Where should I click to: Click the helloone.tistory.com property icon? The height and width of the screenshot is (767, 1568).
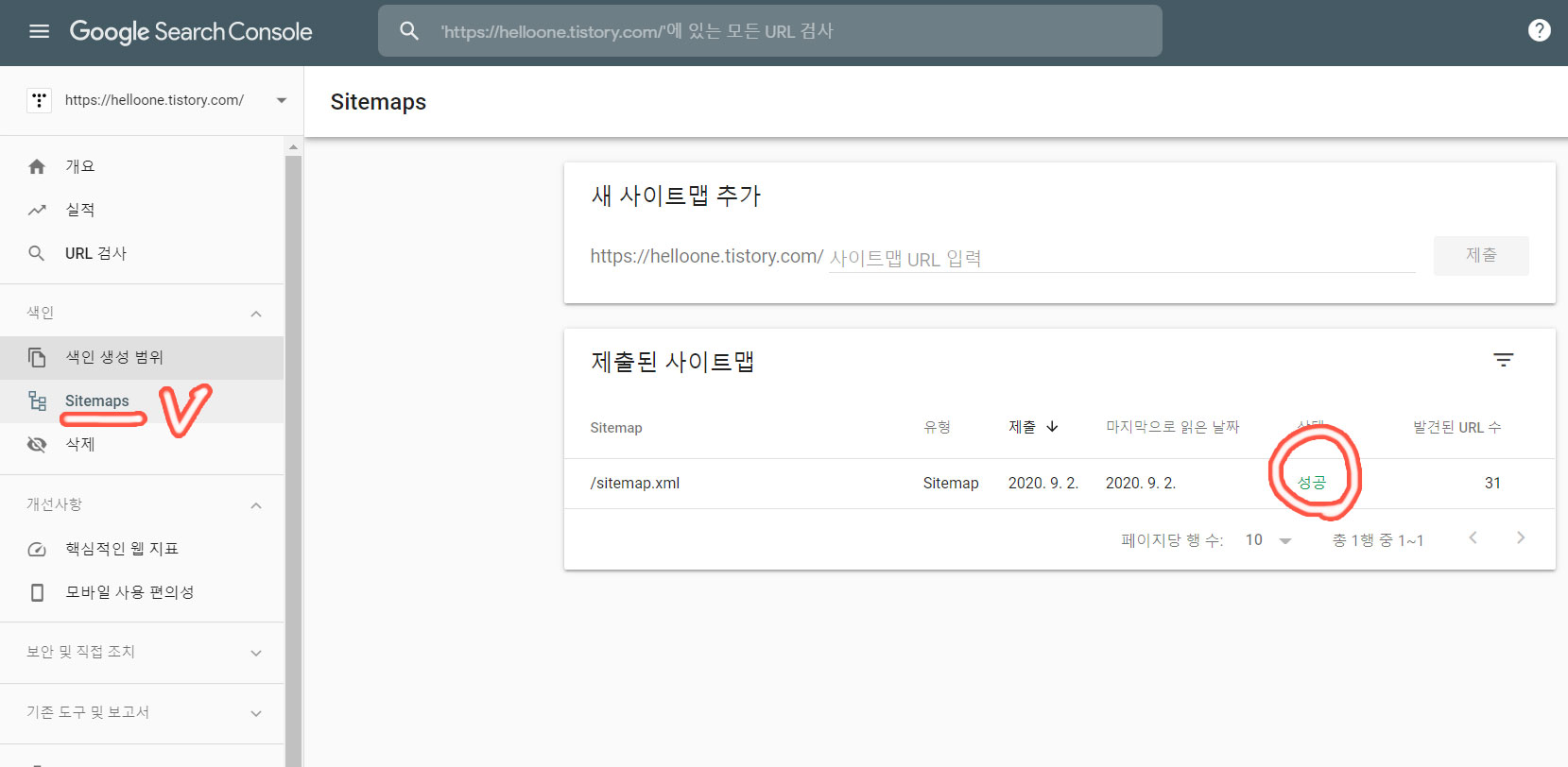click(x=39, y=100)
